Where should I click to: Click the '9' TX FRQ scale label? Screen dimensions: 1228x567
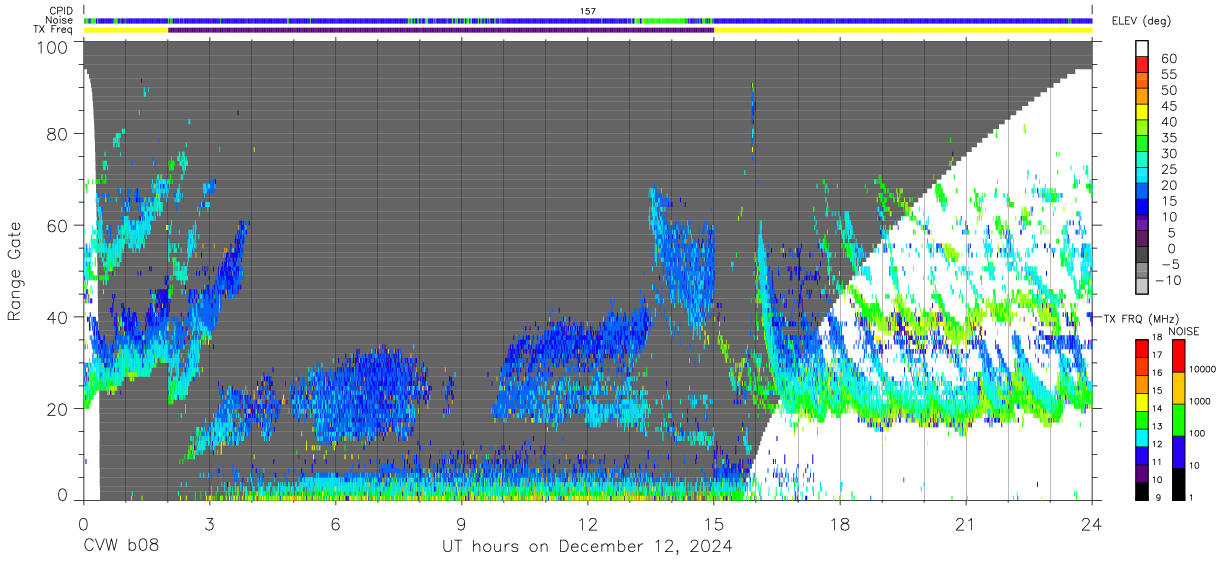point(1159,497)
